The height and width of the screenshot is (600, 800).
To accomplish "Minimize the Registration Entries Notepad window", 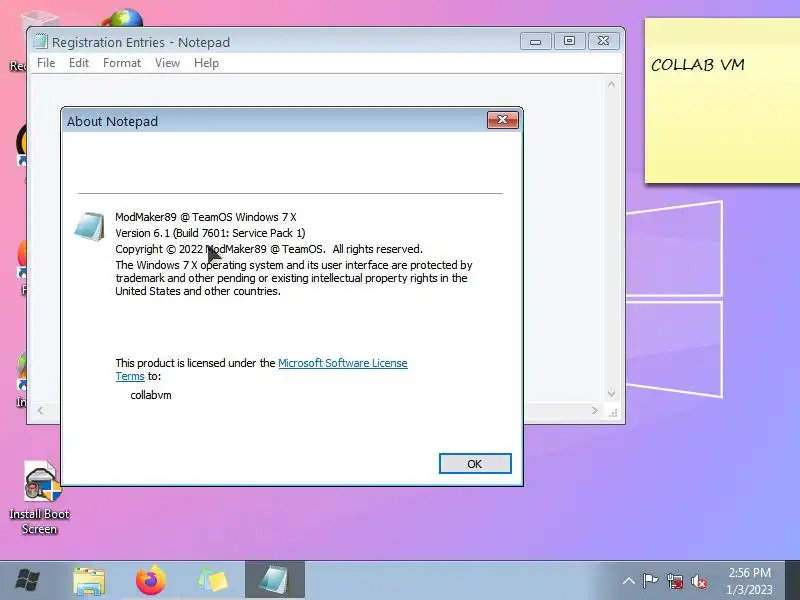I will pyautogui.click(x=535, y=41).
